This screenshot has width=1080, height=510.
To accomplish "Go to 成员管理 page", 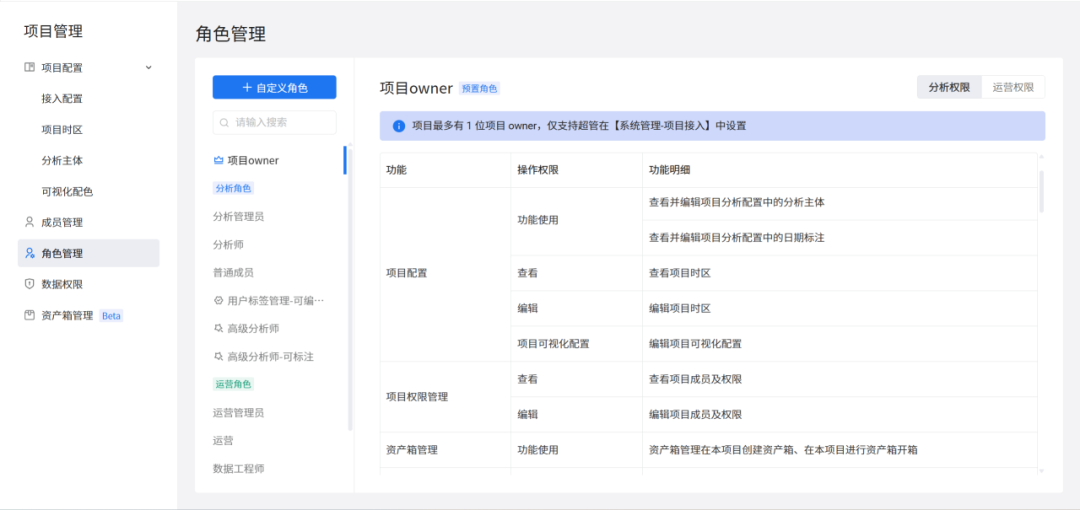I will tap(88, 222).
